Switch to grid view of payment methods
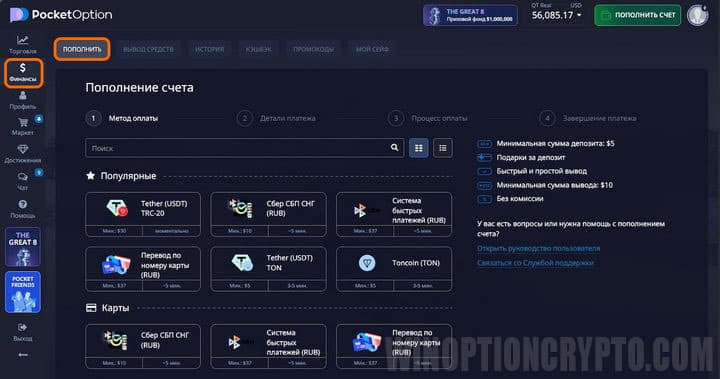This screenshot has width=720, height=379. click(x=418, y=148)
